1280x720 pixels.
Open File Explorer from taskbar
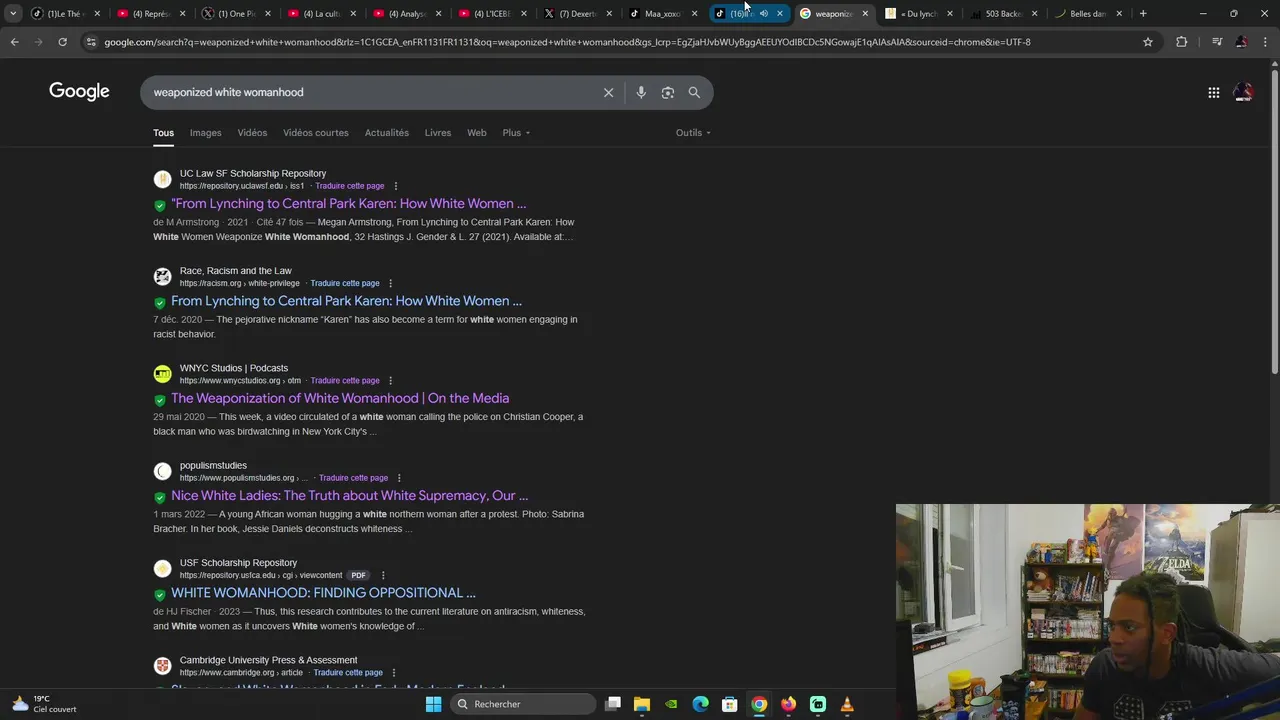point(642,704)
